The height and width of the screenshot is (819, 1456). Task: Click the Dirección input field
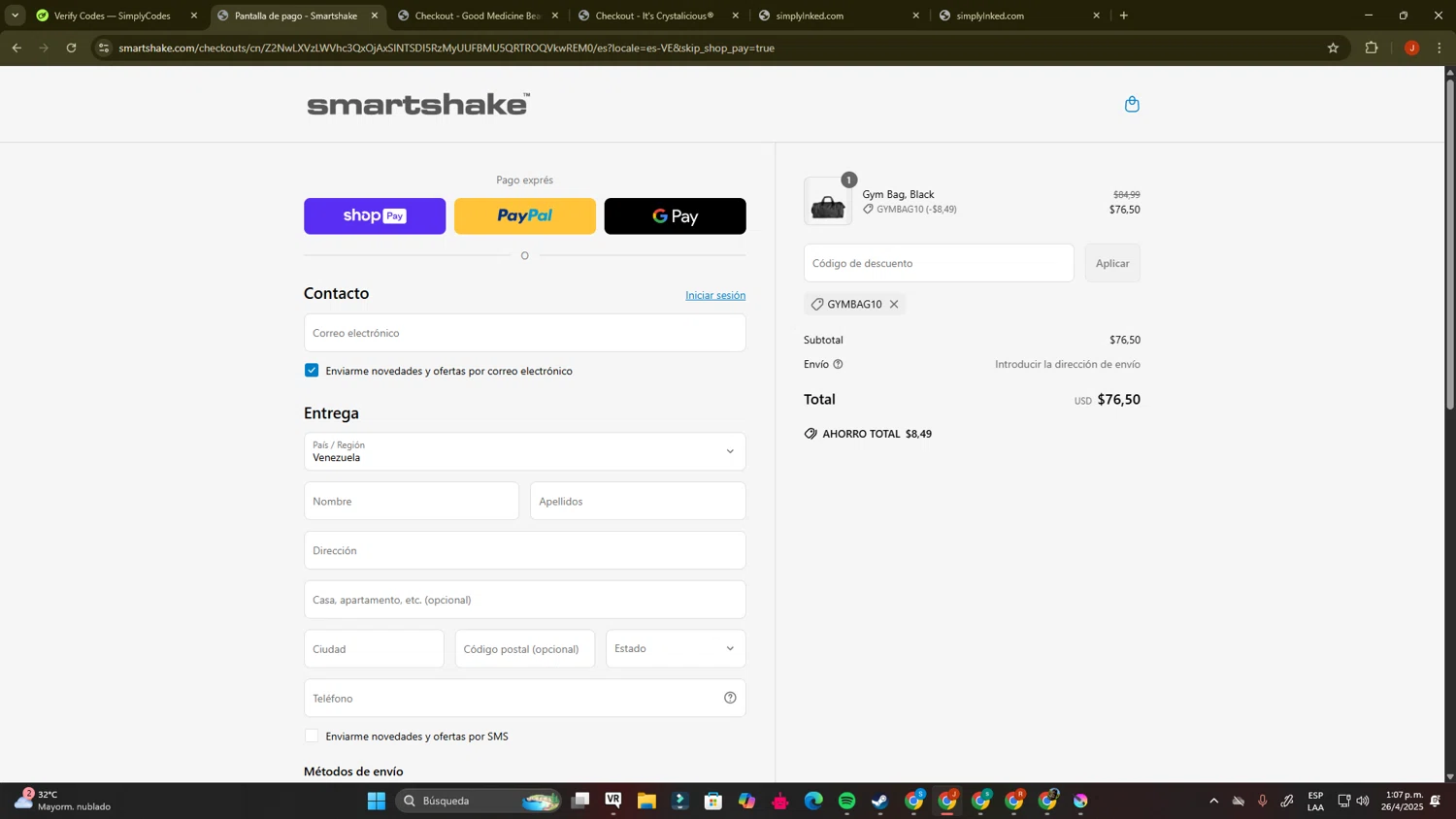[x=525, y=550]
